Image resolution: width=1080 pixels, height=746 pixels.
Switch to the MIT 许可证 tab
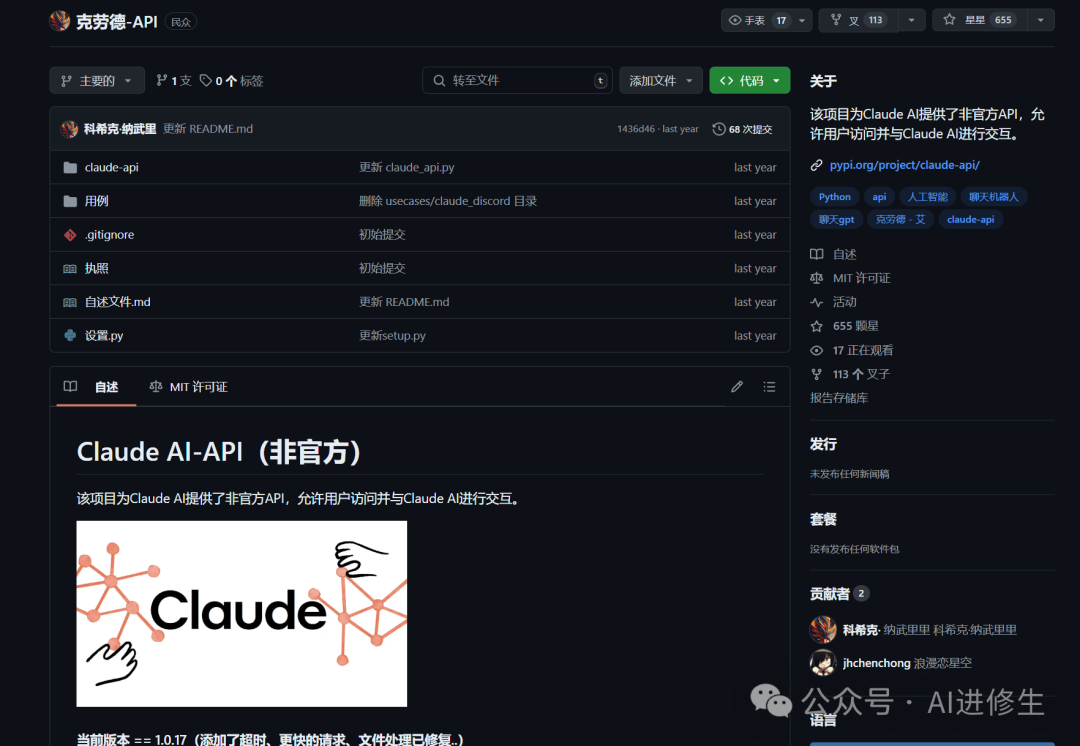tap(188, 387)
